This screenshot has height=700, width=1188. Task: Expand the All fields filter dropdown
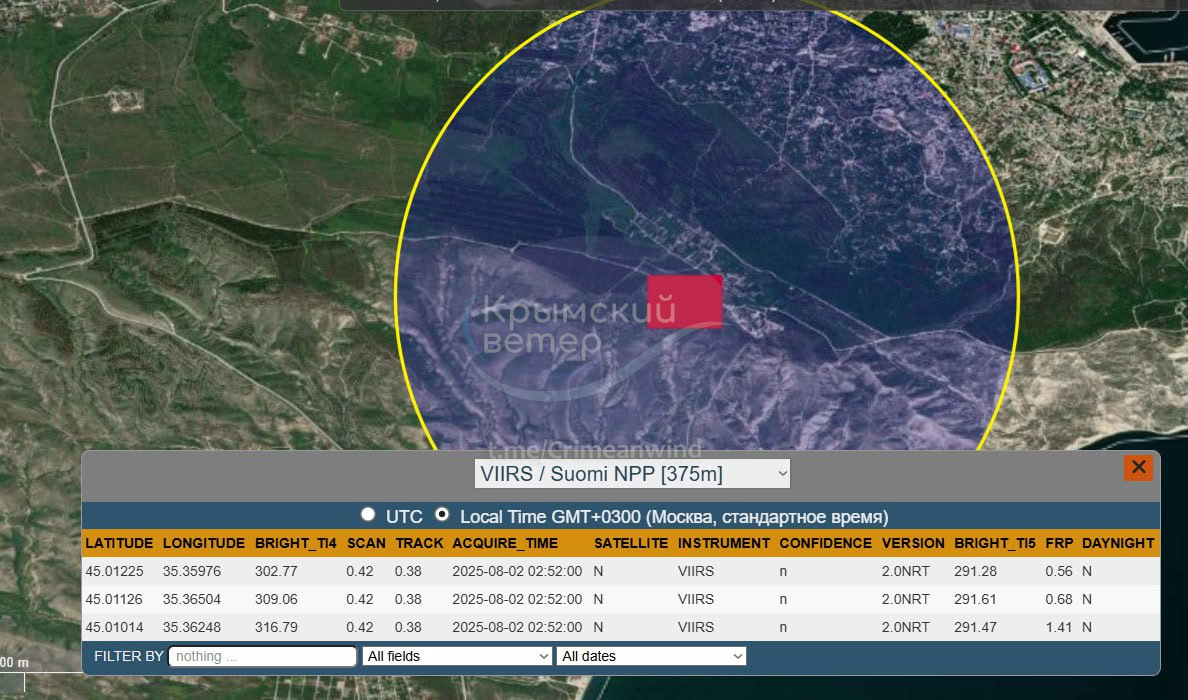coord(457,656)
